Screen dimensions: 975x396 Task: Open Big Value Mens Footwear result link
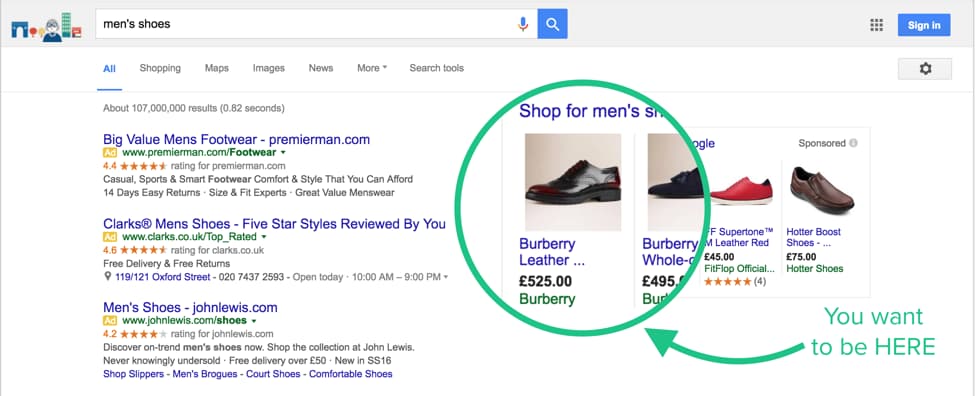click(x=236, y=139)
